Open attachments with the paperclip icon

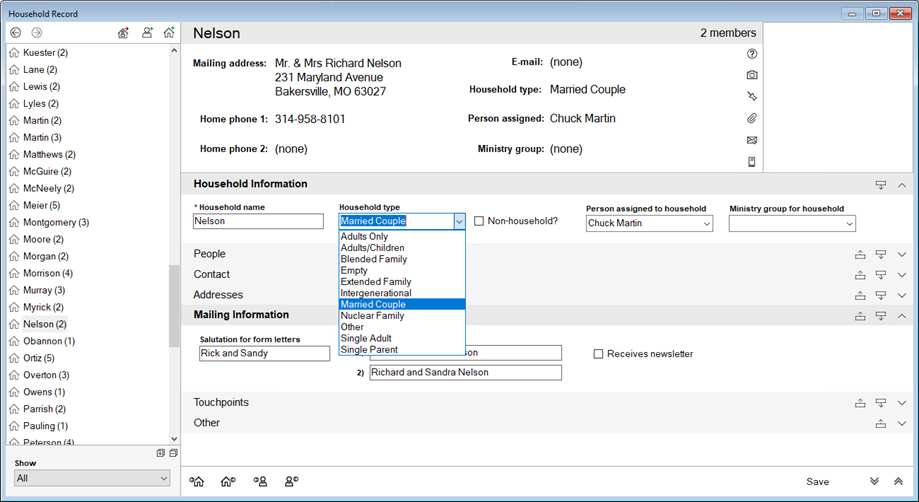pyautogui.click(x=752, y=118)
